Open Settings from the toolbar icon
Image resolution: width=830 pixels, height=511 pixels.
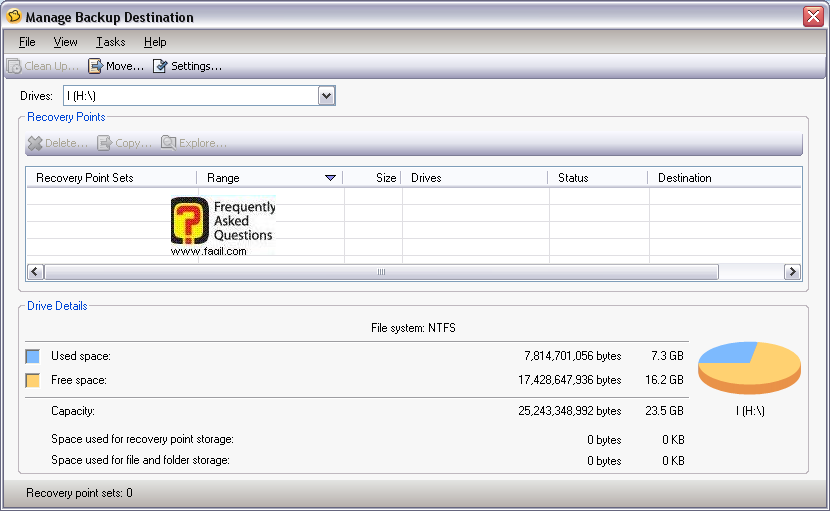tap(160, 67)
